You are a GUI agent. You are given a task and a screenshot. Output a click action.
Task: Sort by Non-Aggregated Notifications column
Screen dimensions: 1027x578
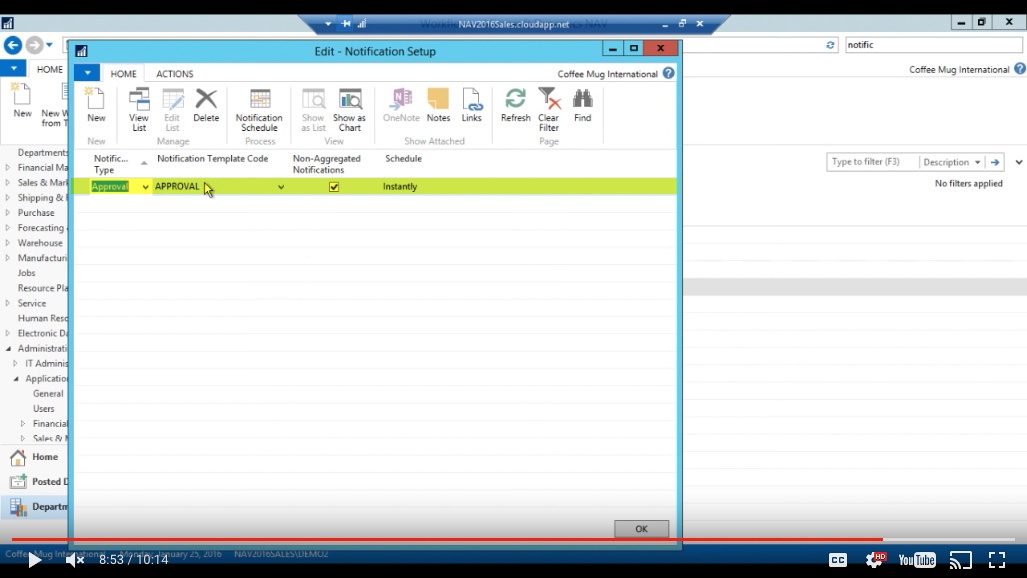(x=326, y=164)
